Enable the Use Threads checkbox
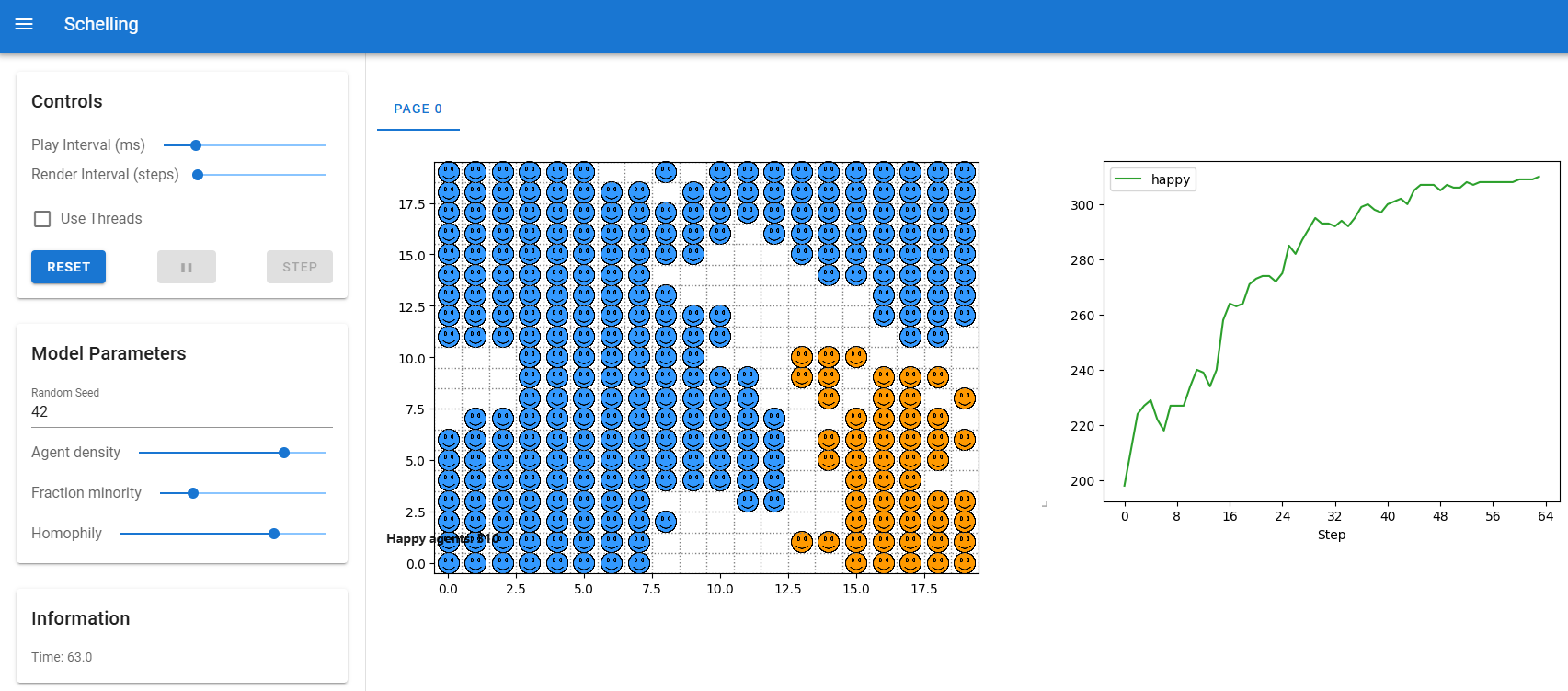This screenshot has height=691, width=1568. [x=42, y=219]
